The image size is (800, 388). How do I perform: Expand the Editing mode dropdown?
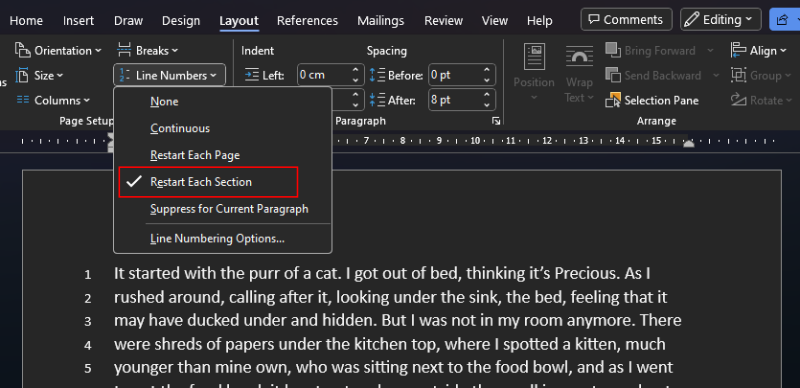[x=720, y=20]
